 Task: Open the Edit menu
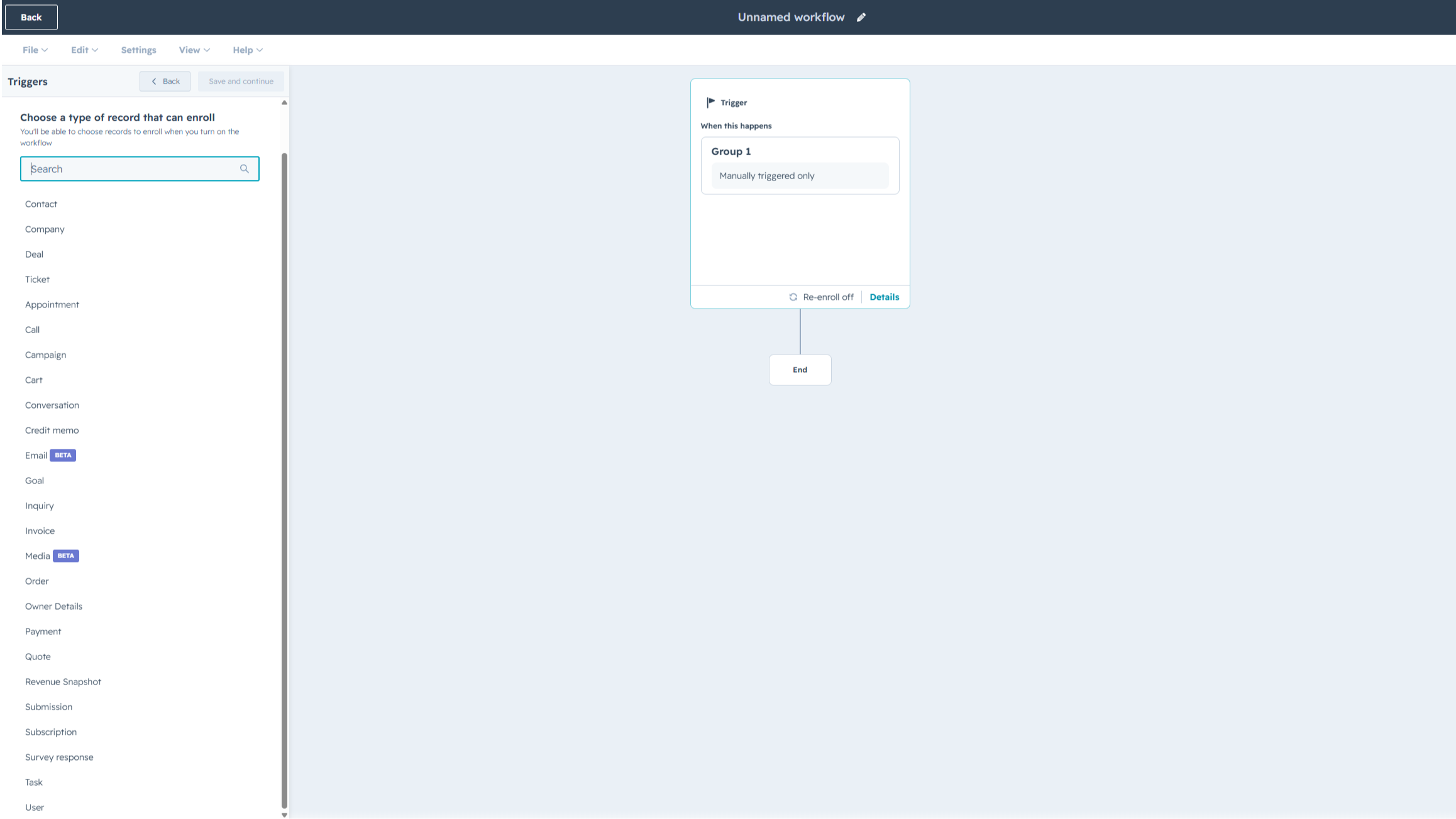[x=84, y=50]
